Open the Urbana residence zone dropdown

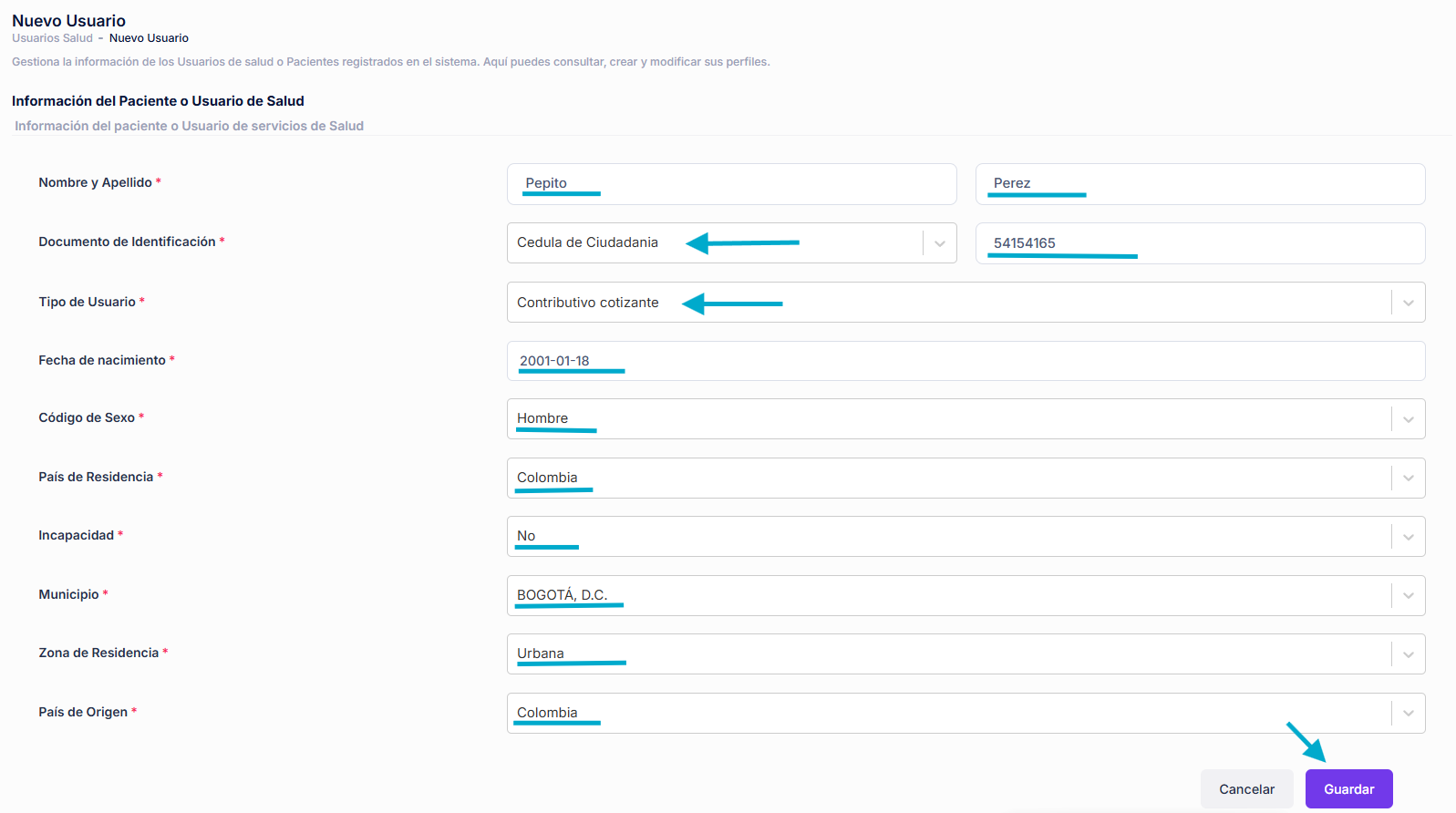[x=948, y=654]
